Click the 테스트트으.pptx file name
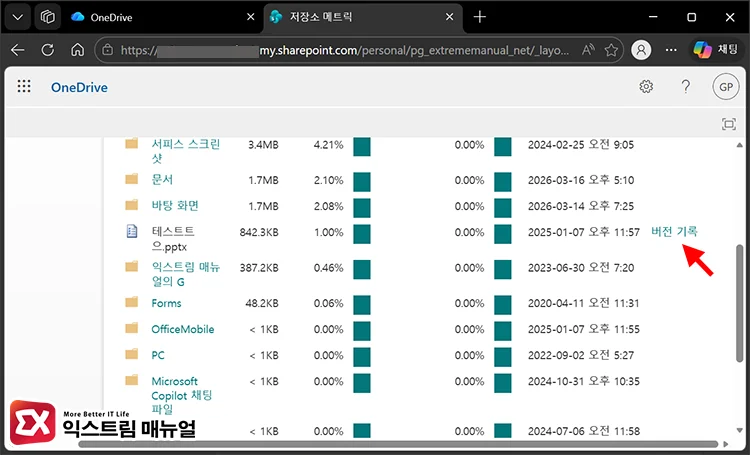The height and width of the screenshot is (455, 750). click(x=173, y=239)
